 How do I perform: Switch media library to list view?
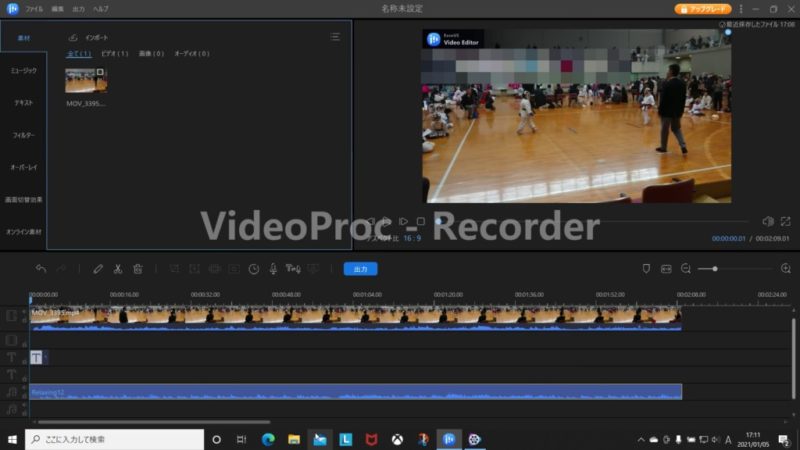coord(335,37)
